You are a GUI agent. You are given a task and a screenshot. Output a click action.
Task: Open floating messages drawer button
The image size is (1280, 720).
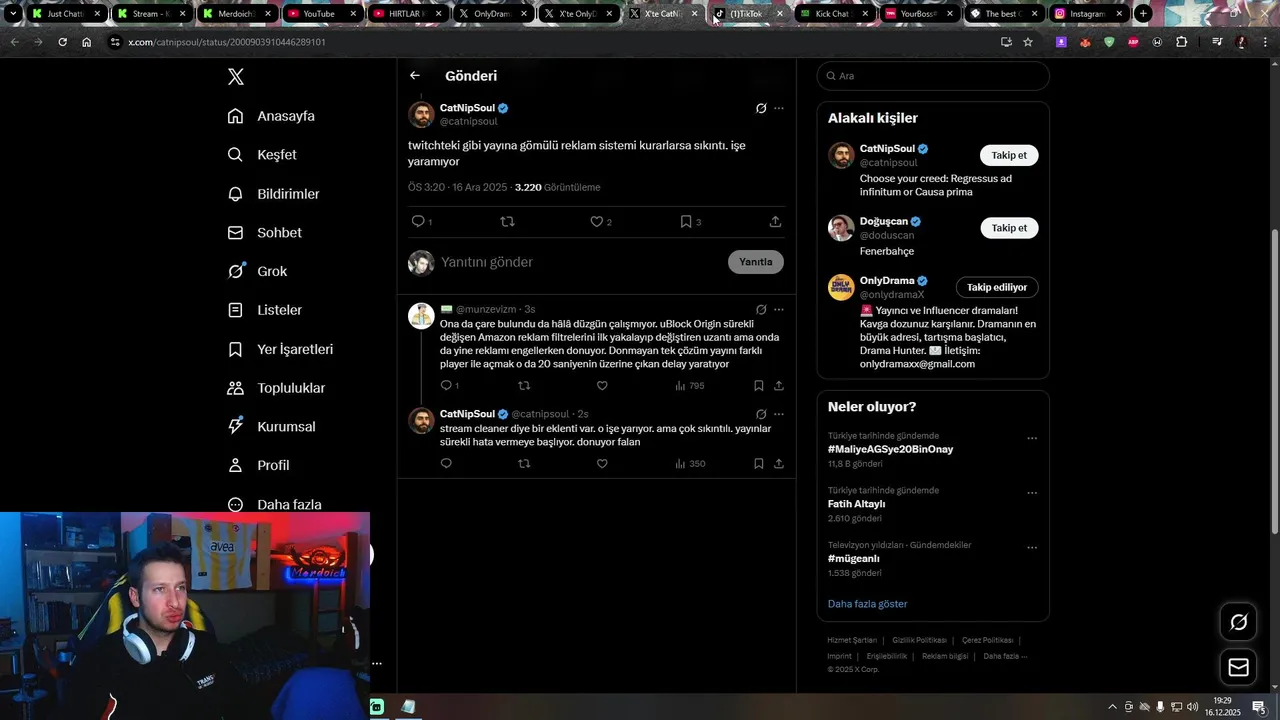coord(1238,667)
